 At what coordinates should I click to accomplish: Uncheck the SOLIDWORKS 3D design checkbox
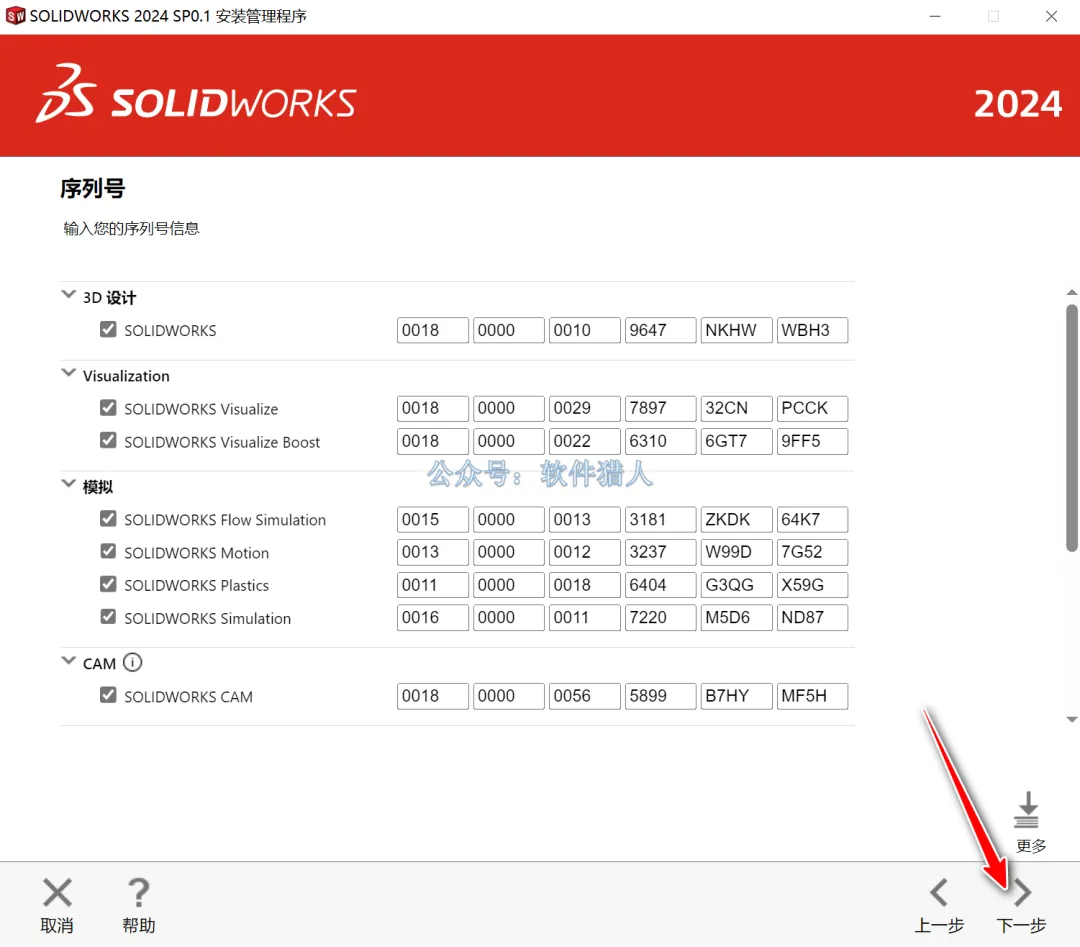point(108,329)
